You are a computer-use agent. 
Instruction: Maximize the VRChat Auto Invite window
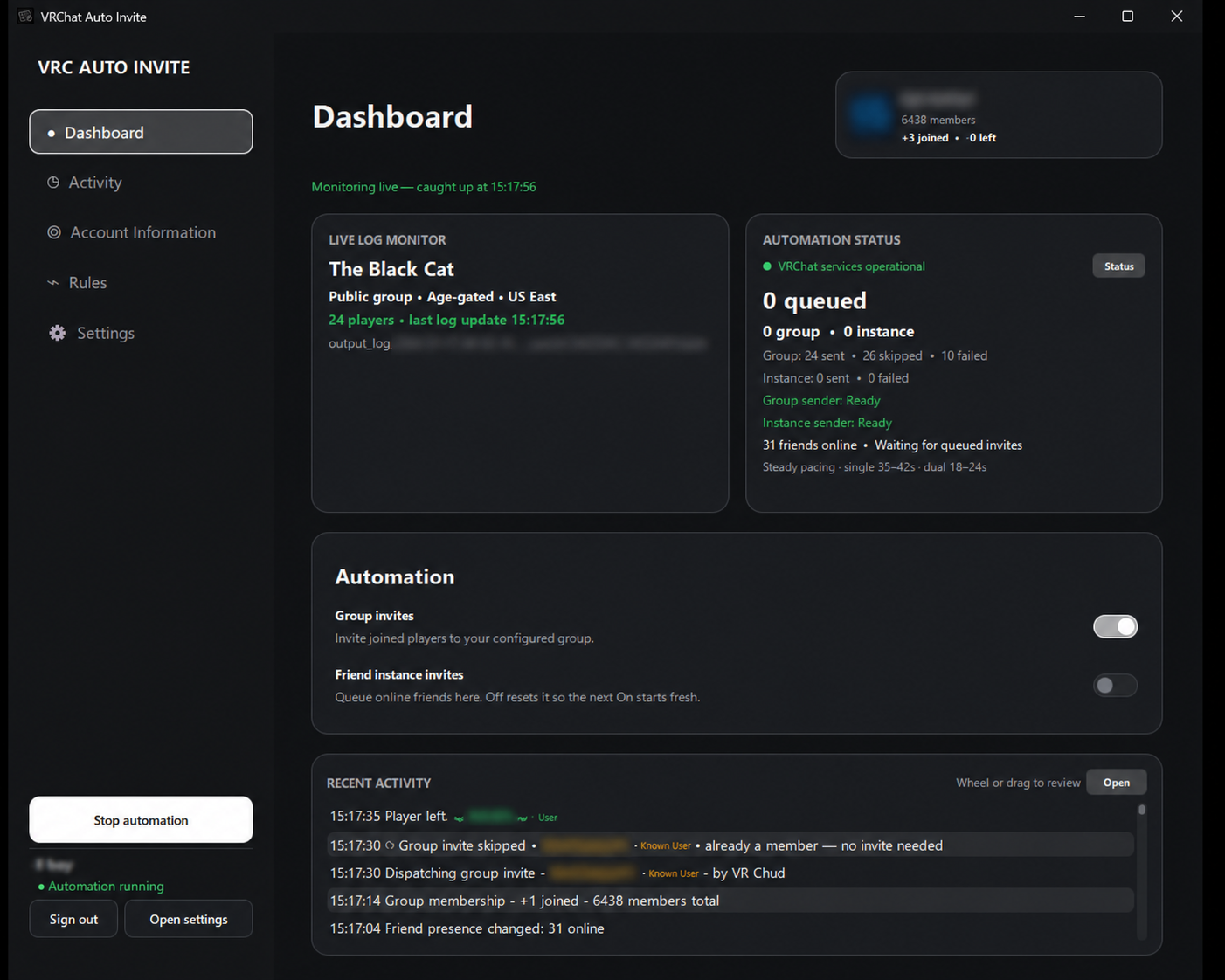tap(1127, 17)
